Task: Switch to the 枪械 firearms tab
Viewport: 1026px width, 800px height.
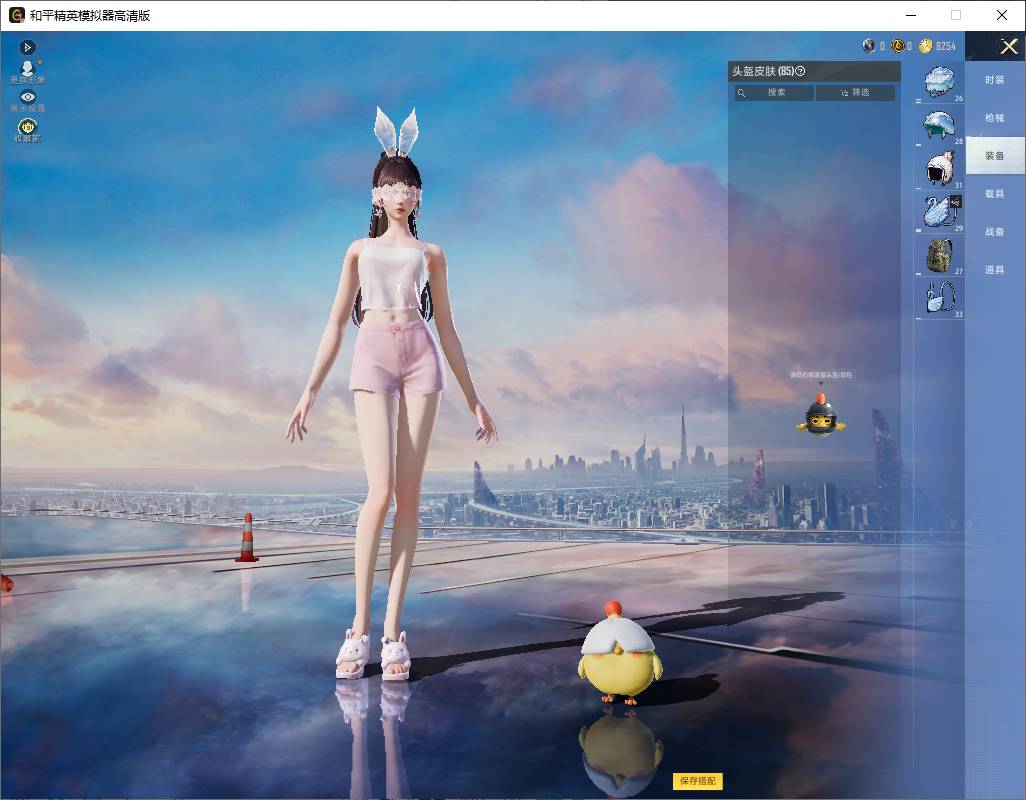Action: click(x=995, y=118)
